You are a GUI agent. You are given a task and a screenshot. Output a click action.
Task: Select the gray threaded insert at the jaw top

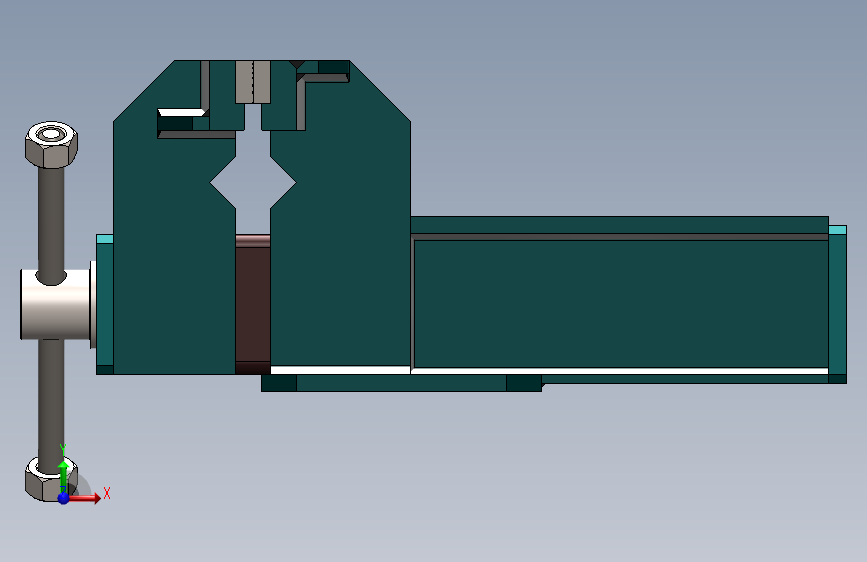pos(253,82)
